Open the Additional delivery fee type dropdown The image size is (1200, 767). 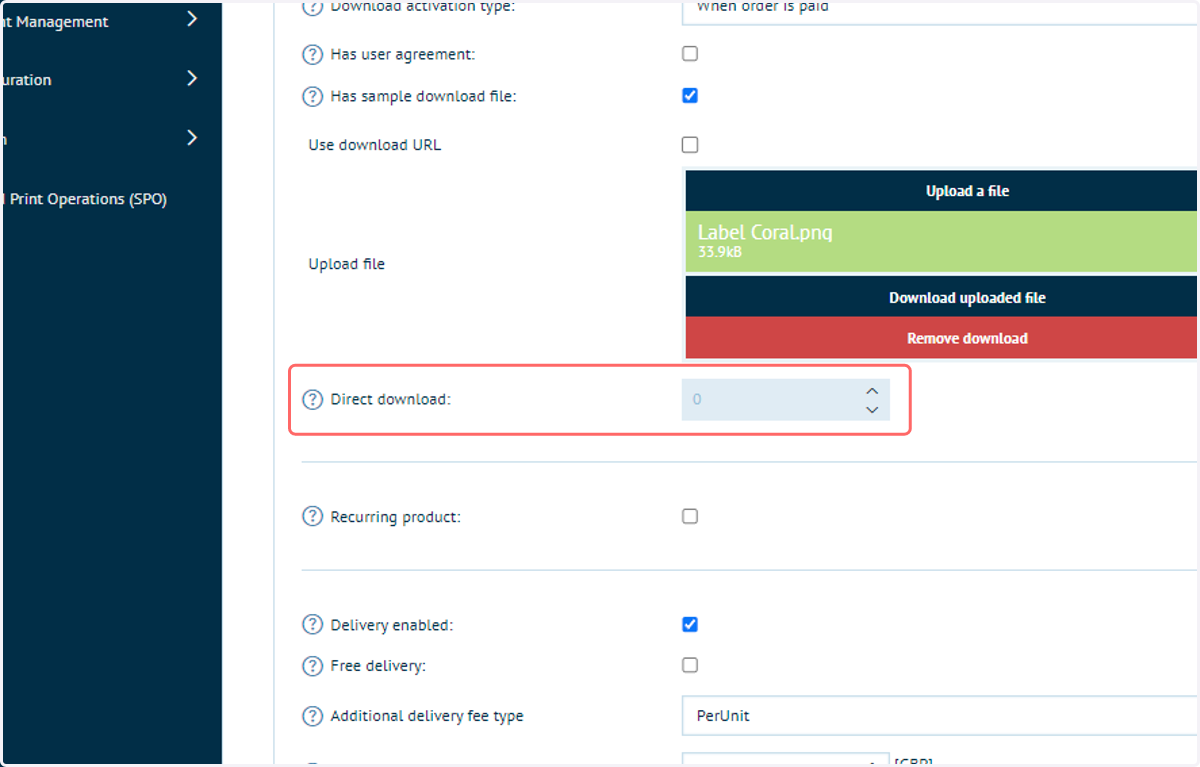[940, 716]
